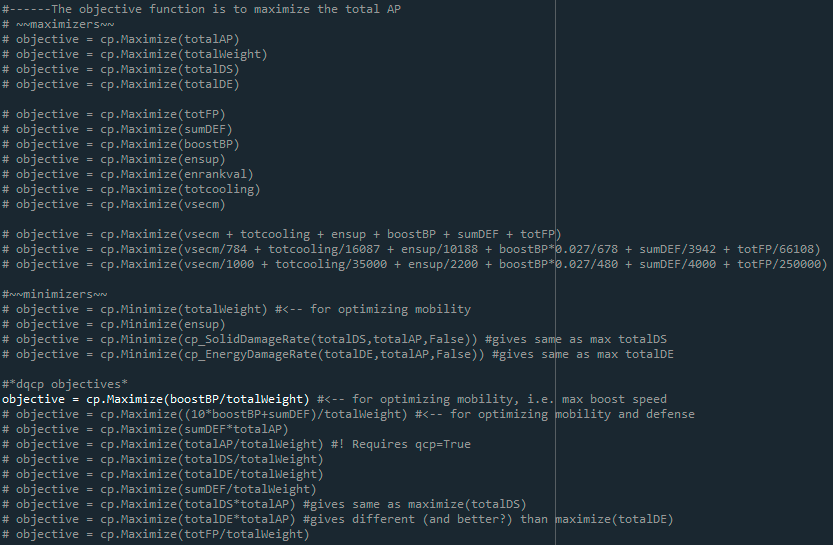Click the *dqcp objectives* heading comment

64,384
